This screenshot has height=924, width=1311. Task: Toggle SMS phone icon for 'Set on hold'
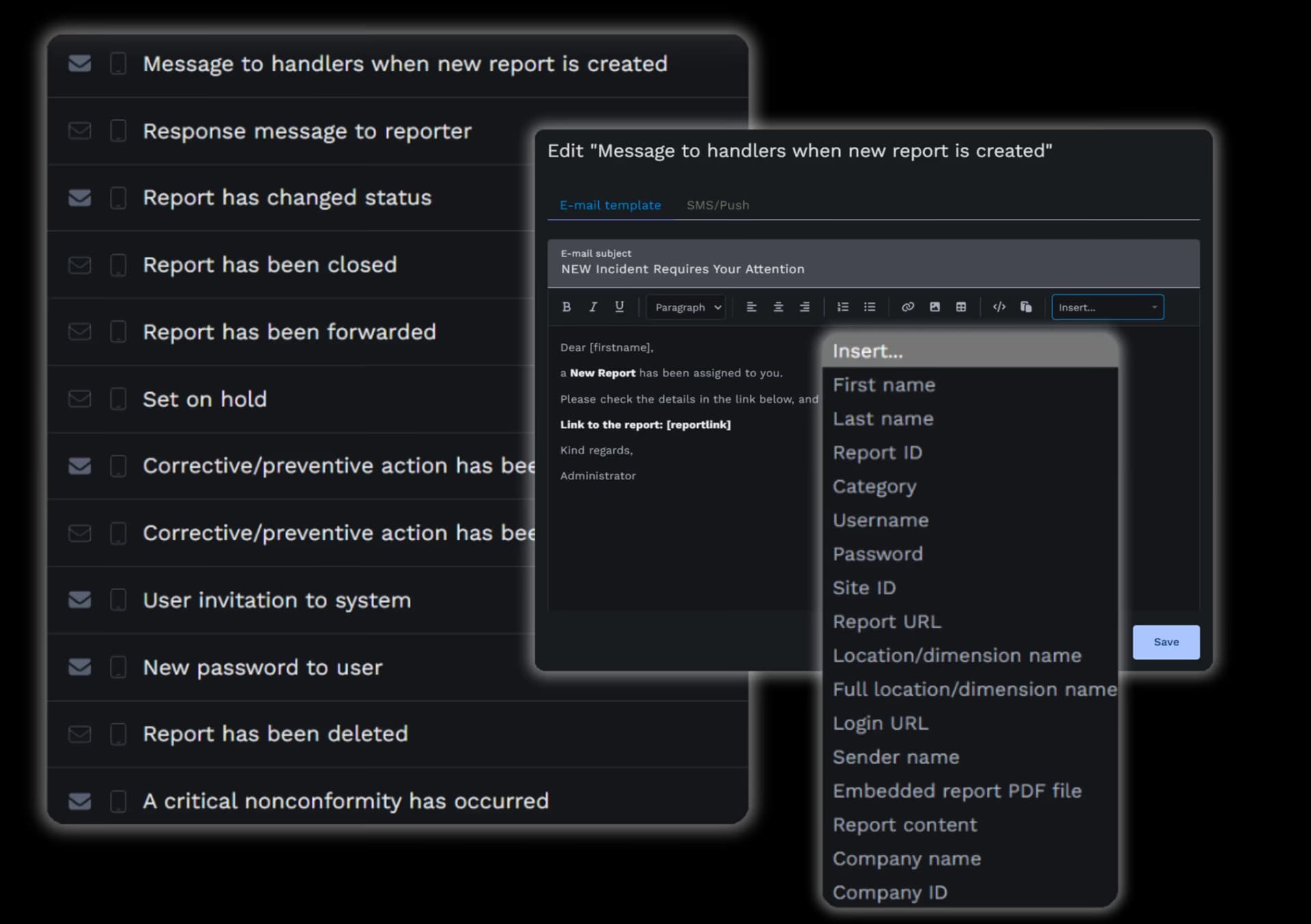pos(118,398)
